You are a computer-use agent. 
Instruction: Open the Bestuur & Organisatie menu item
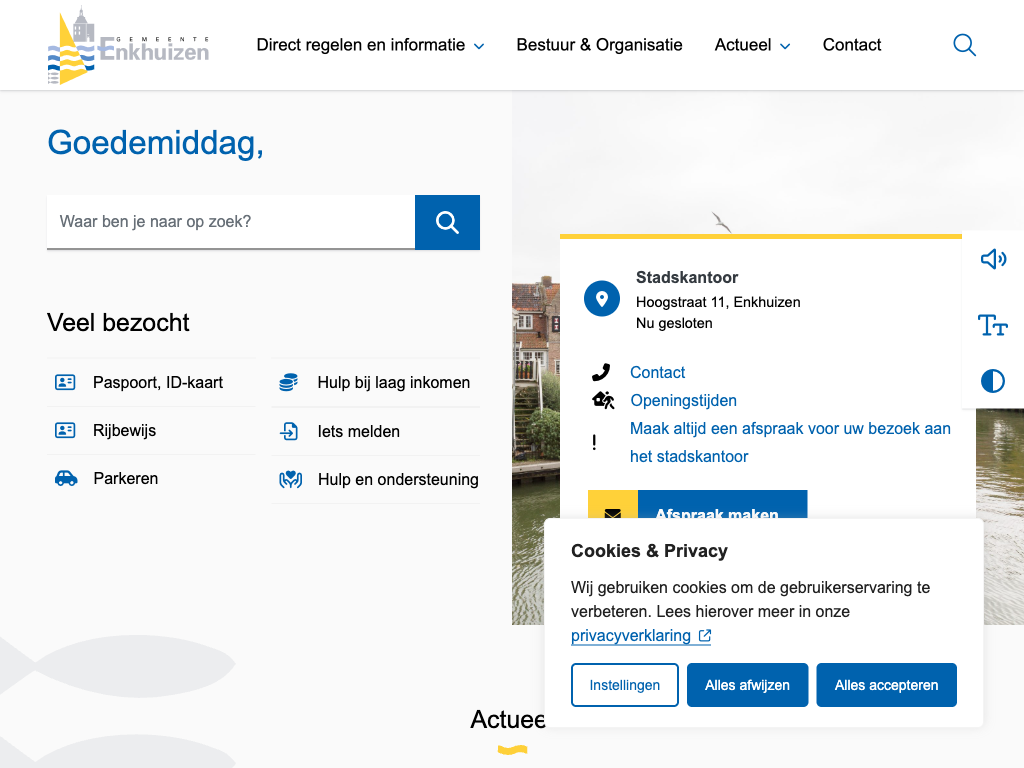[x=599, y=45]
